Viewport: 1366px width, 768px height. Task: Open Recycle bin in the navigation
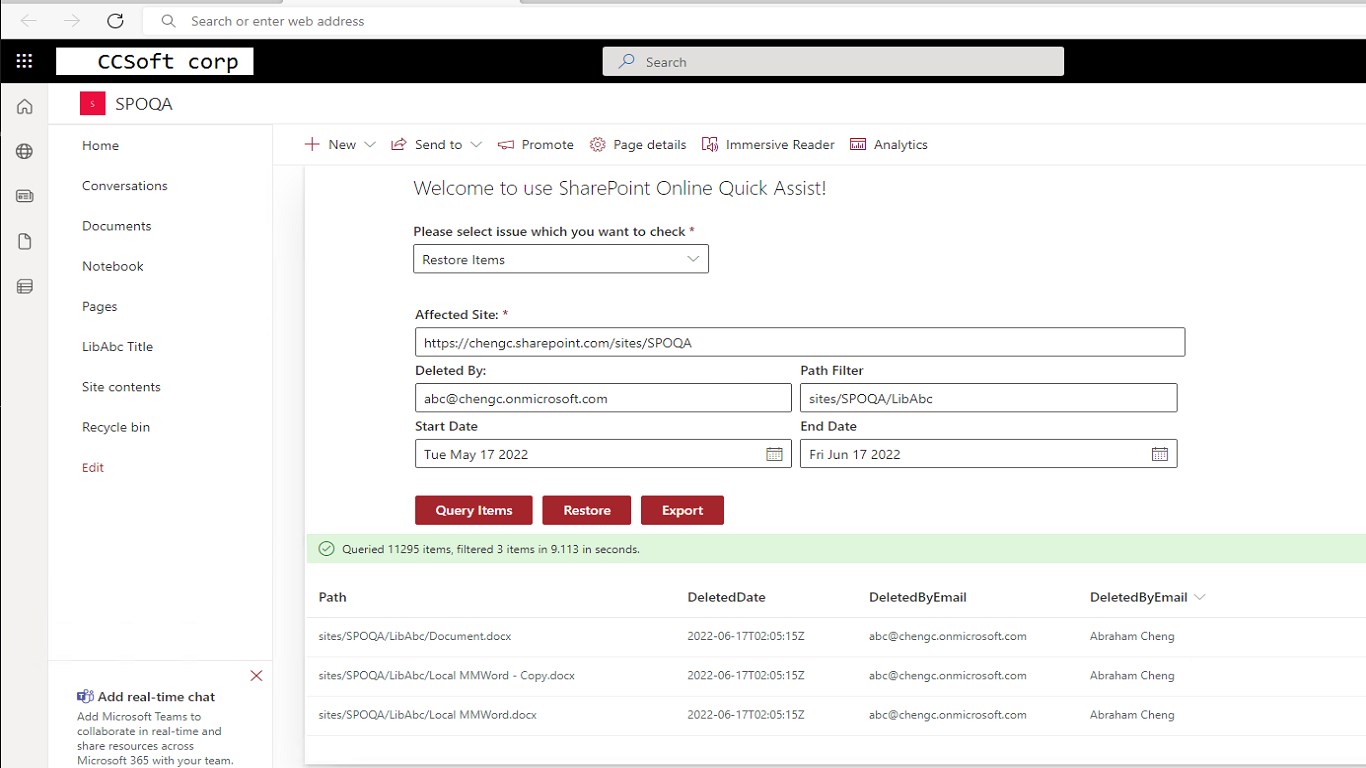click(116, 427)
